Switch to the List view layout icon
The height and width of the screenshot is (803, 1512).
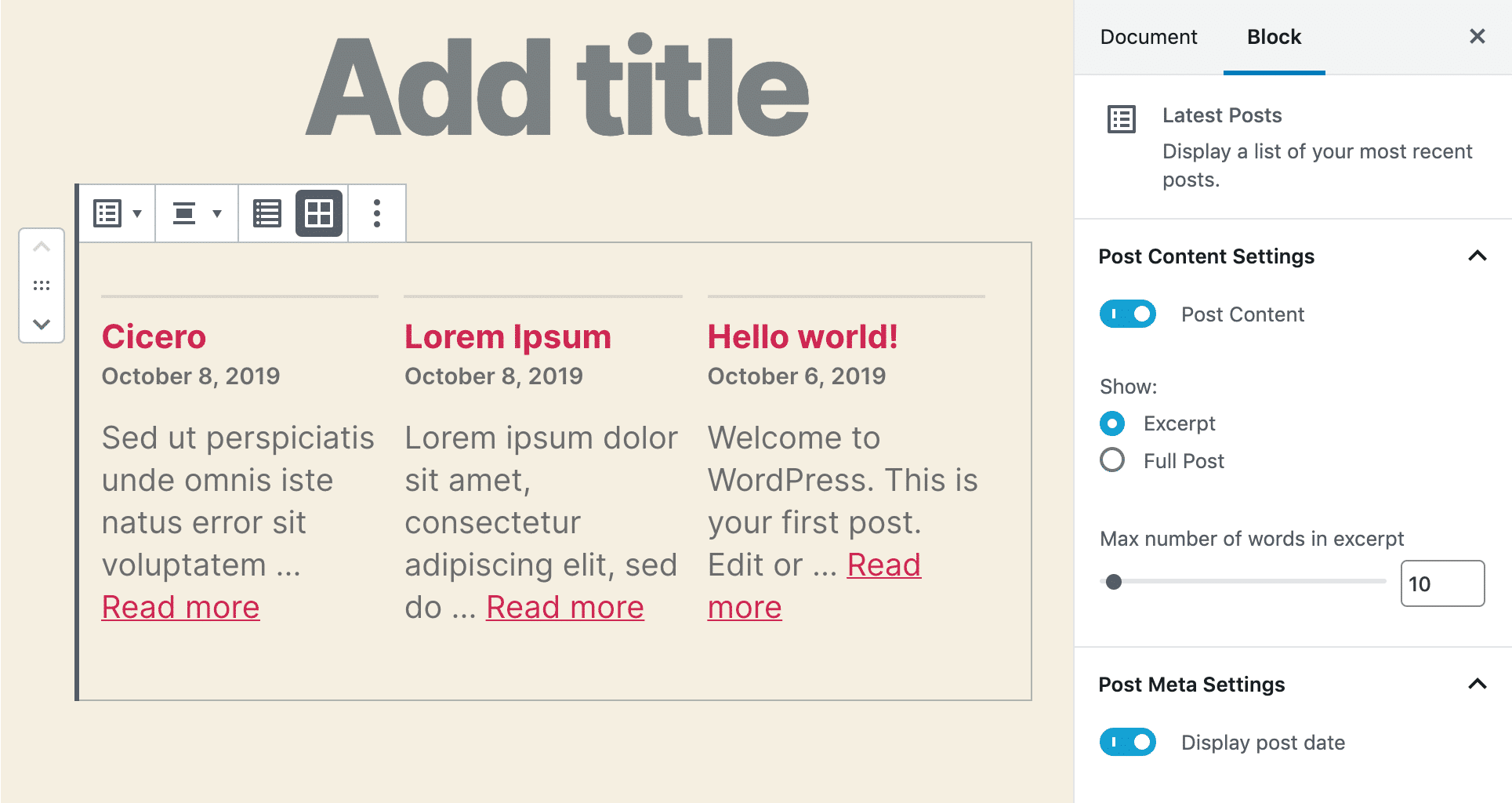pyautogui.click(x=267, y=213)
